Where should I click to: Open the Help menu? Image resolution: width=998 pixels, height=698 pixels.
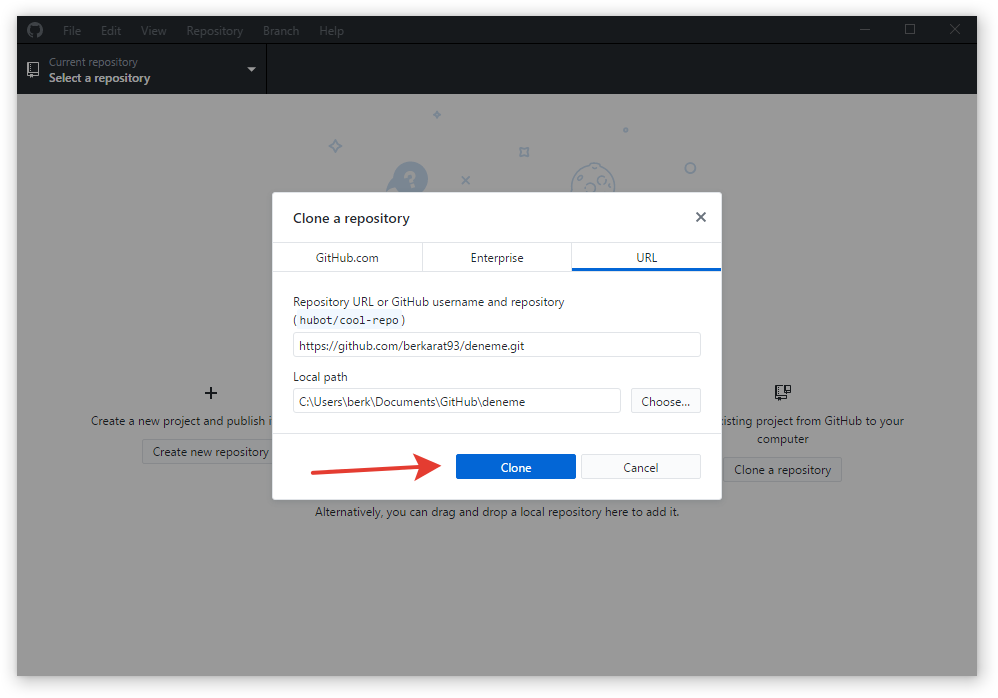pyautogui.click(x=332, y=31)
